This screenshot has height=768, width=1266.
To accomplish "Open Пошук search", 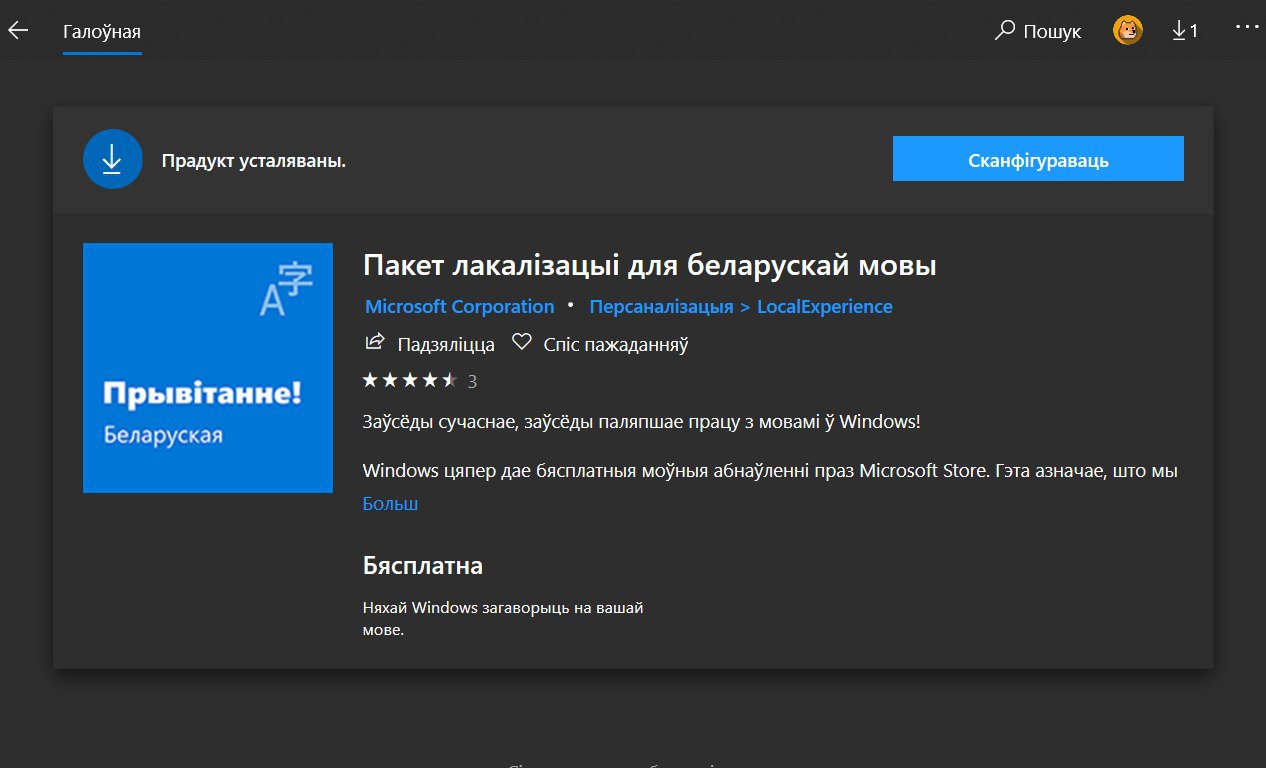I will pos(1038,31).
